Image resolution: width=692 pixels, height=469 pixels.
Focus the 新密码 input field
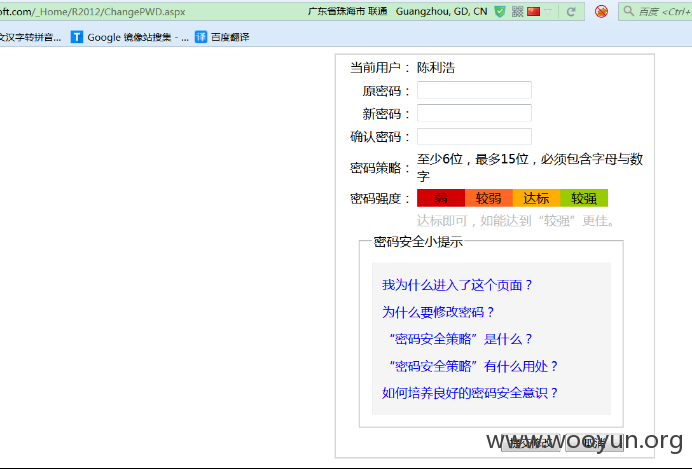pyautogui.click(x=474, y=113)
